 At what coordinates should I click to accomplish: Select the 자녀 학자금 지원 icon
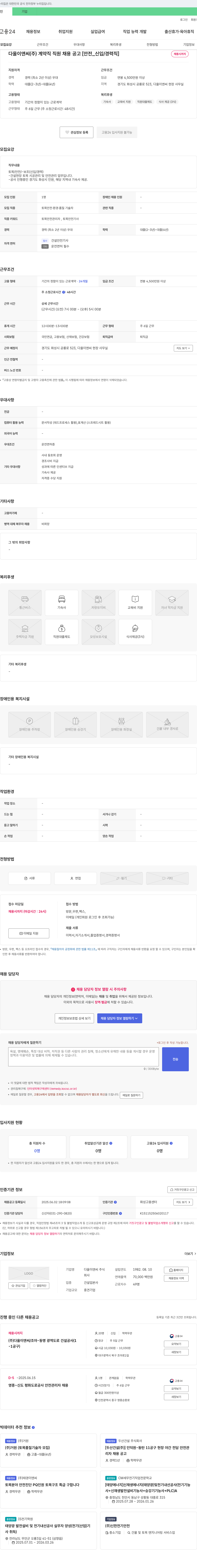pos(172,603)
